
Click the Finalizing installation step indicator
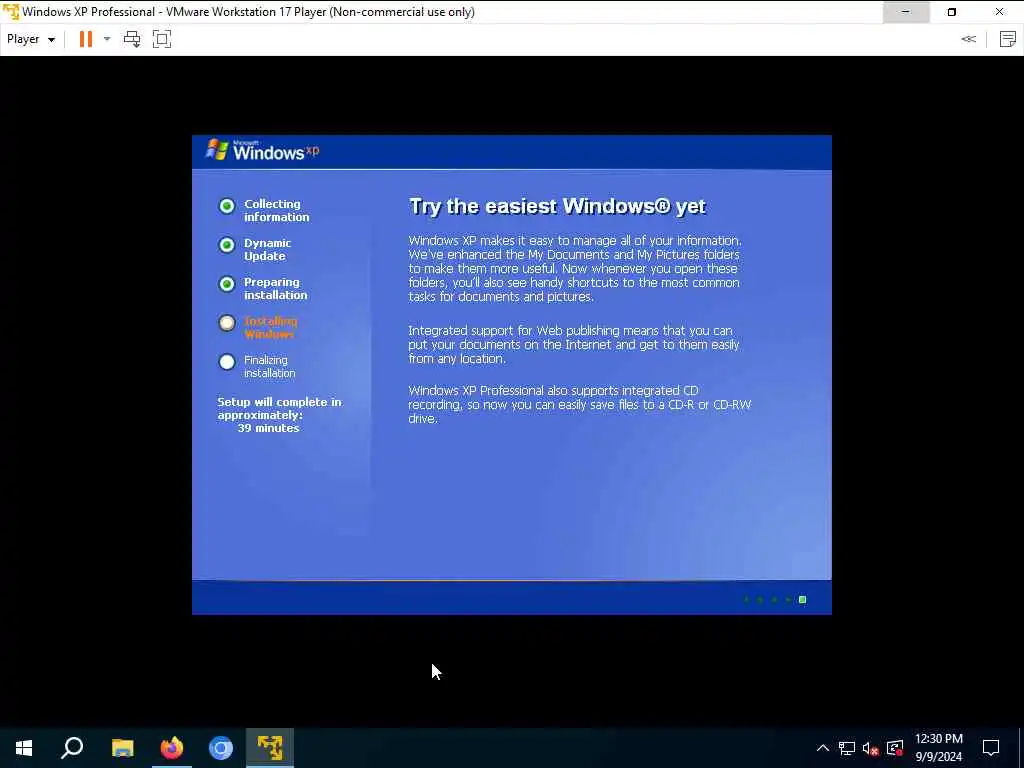(x=227, y=362)
